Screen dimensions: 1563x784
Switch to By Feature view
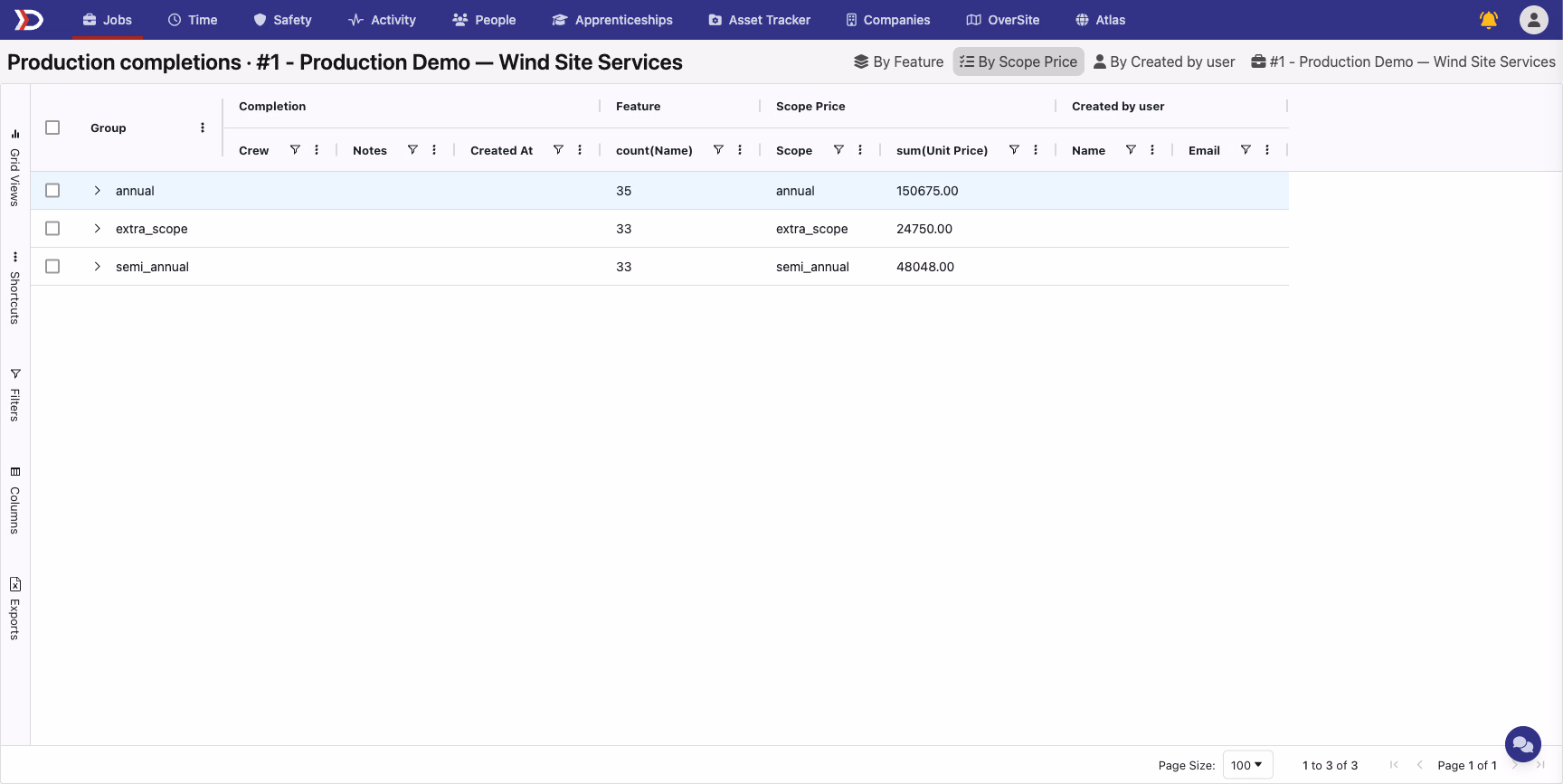pos(898,61)
